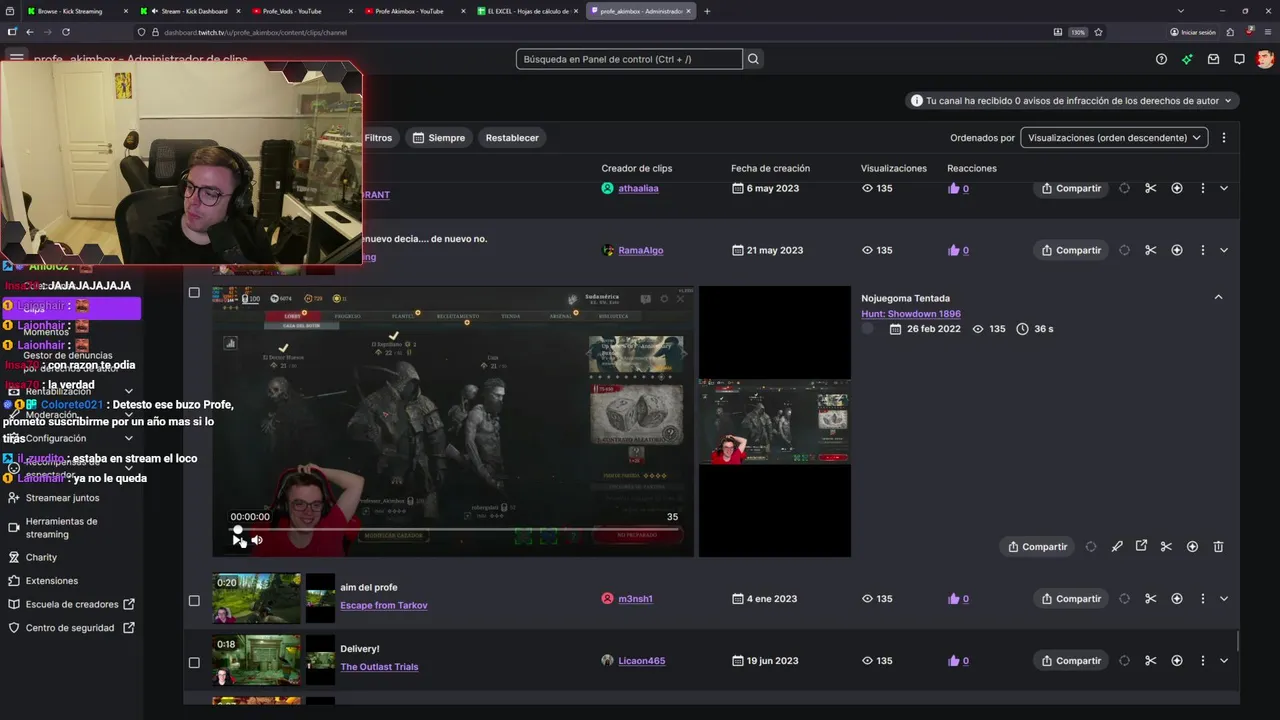
Task: Collapse the Nojuegoma Tentada clip details
Action: pyautogui.click(x=1218, y=297)
